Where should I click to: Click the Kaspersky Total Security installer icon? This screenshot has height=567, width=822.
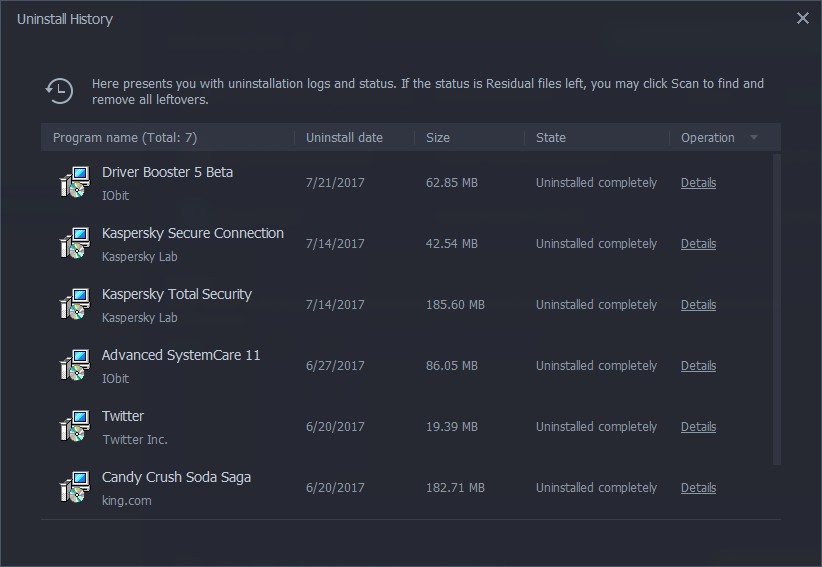click(74, 304)
